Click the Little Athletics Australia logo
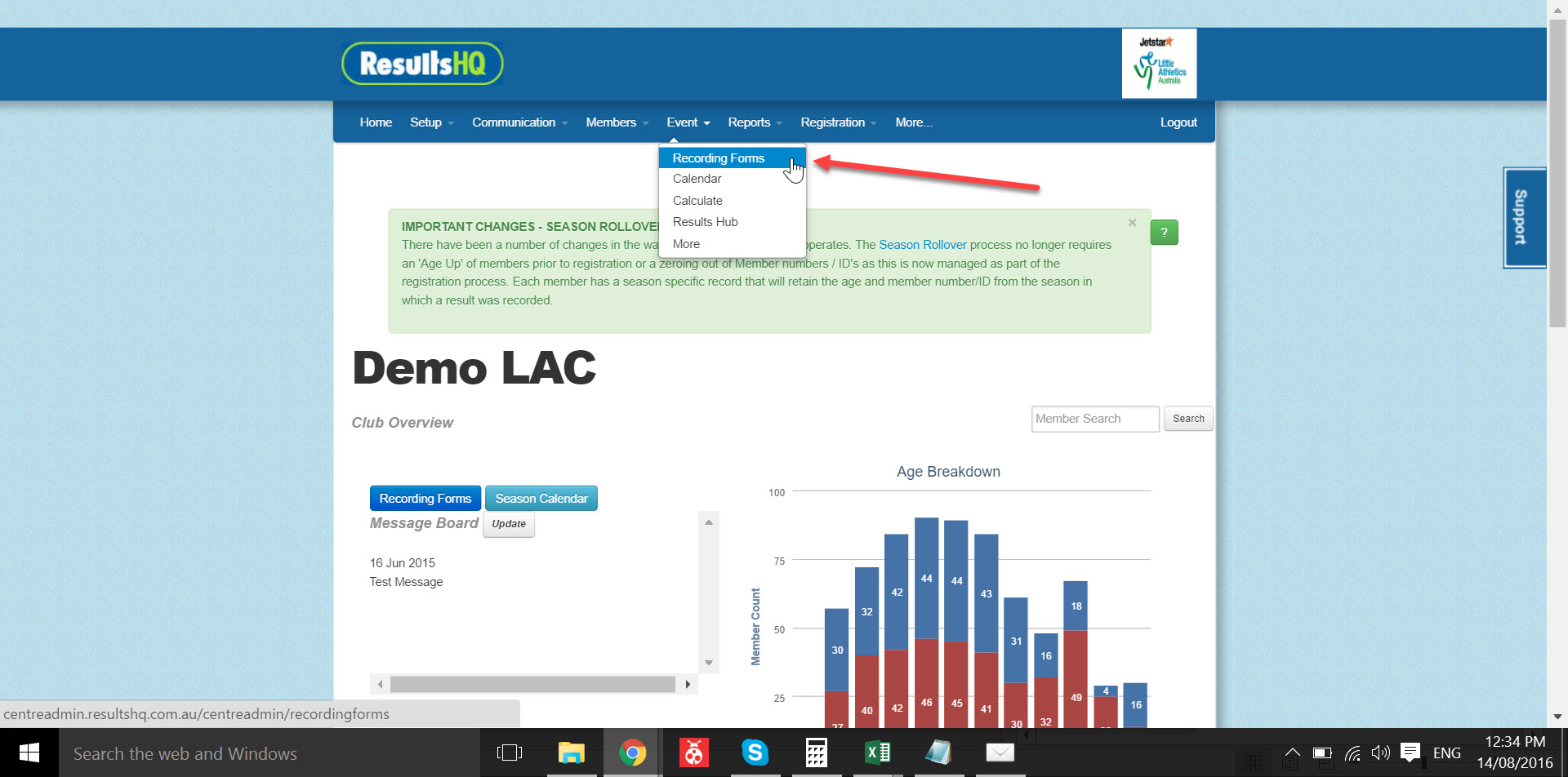Image resolution: width=1568 pixels, height=777 pixels. pyautogui.click(x=1159, y=64)
